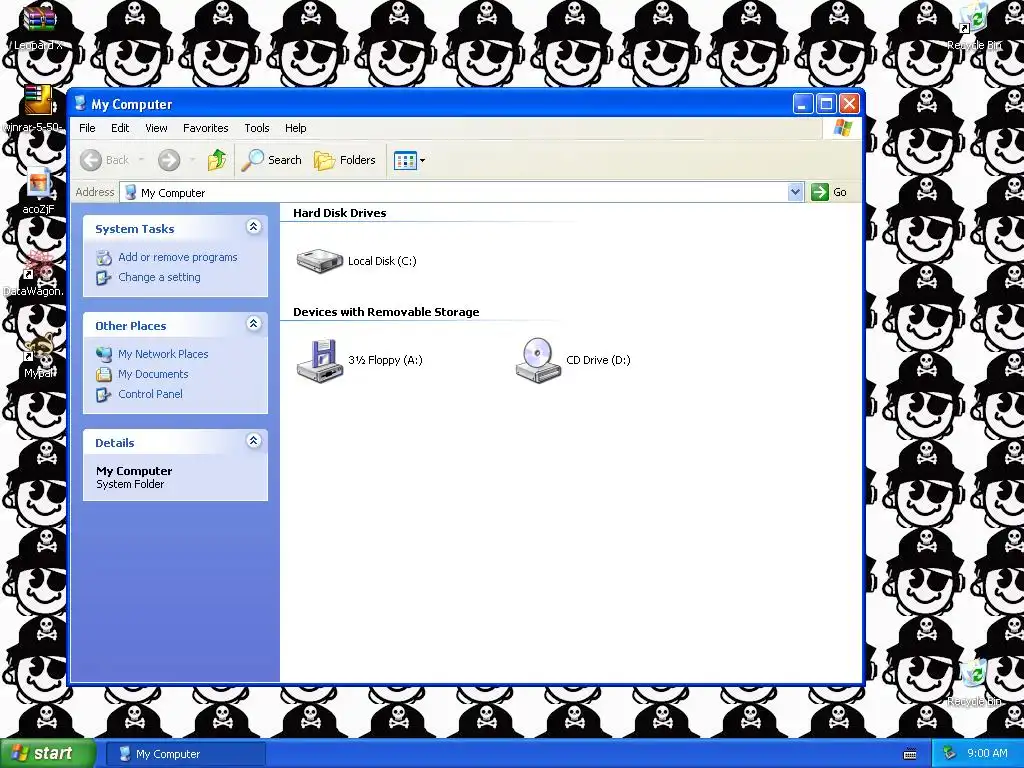Open Views dropdown arrow in toolbar
Image resolution: width=1024 pixels, height=768 pixels.
[x=423, y=160]
